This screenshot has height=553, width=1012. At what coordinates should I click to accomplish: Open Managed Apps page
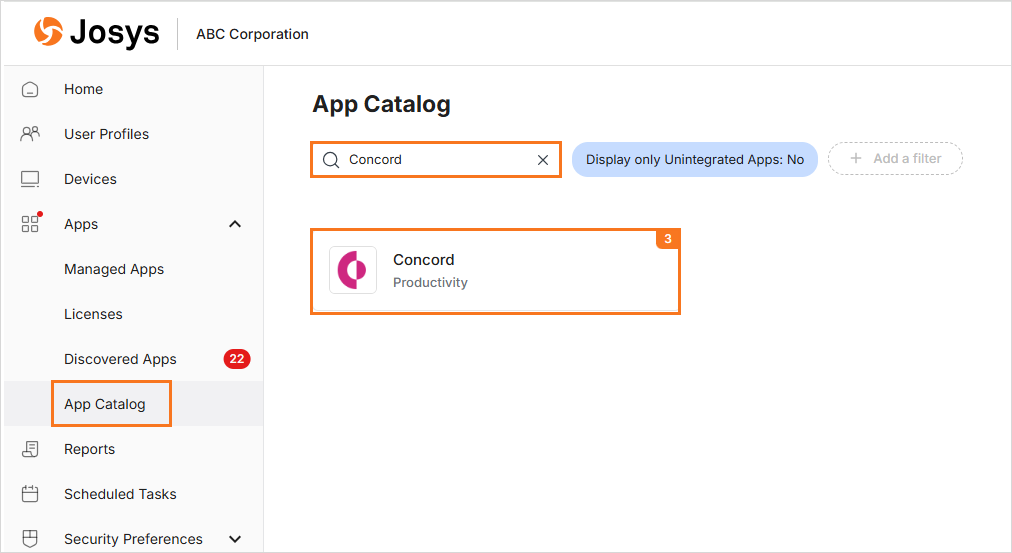click(114, 269)
